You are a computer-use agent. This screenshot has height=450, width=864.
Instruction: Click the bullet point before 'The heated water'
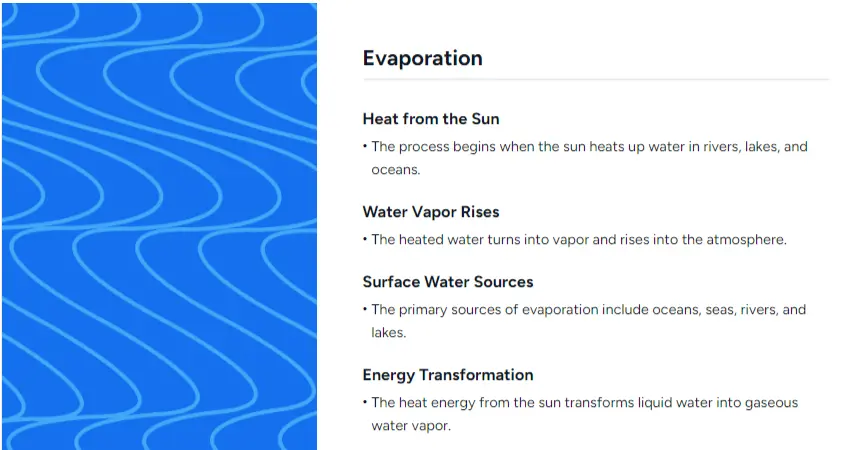click(x=365, y=240)
